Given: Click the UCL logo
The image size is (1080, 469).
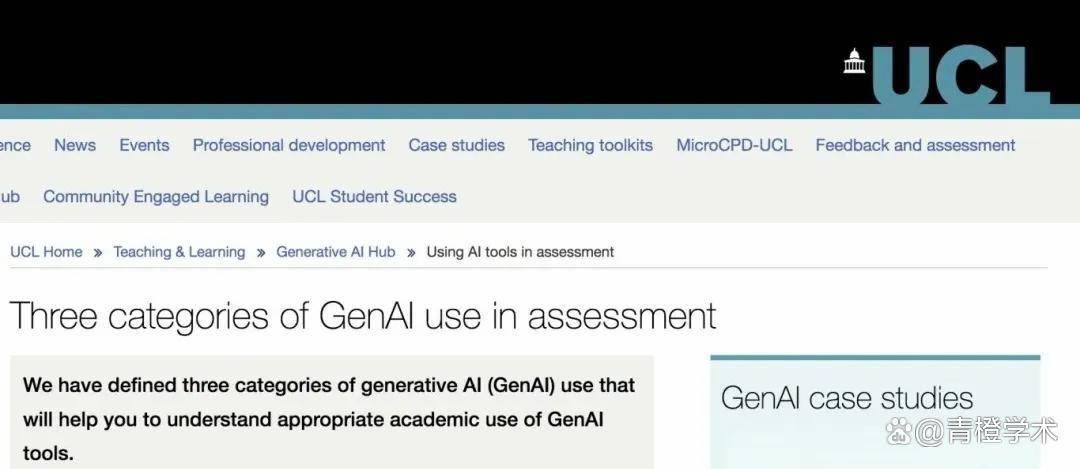Looking at the screenshot, I should (947, 77).
